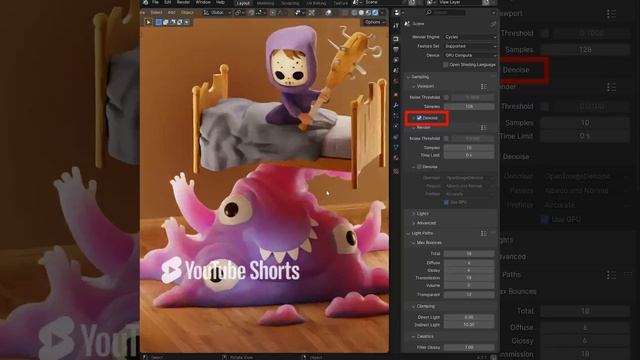640x360 pixels.
Task: Open the Physics properties tab icon
Action: point(396,127)
